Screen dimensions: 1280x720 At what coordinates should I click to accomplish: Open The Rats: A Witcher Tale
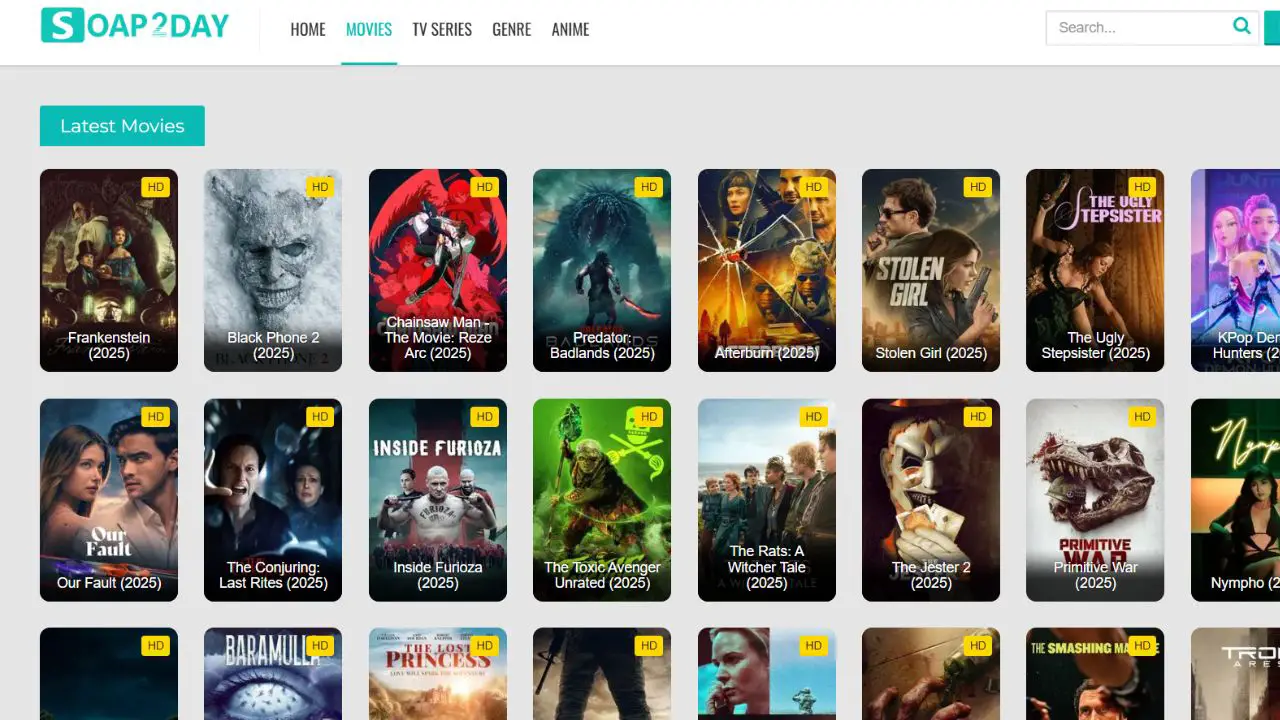pyautogui.click(x=766, y=500)
